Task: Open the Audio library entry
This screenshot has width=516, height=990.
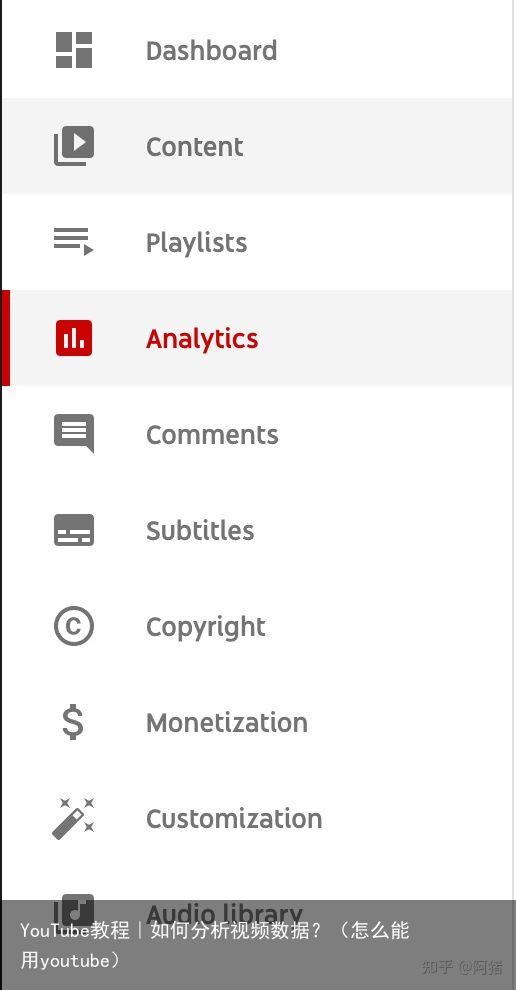Action: coord(224,914)
